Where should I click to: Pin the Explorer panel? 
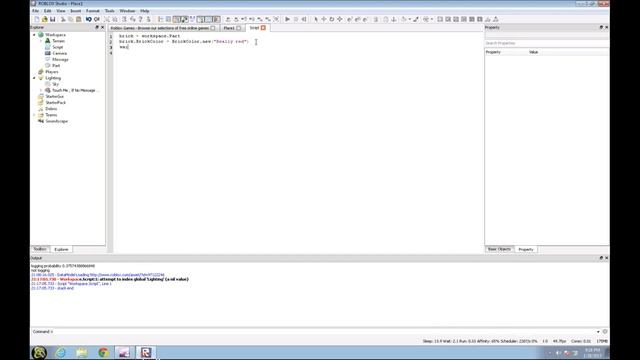tap(97, 27)
